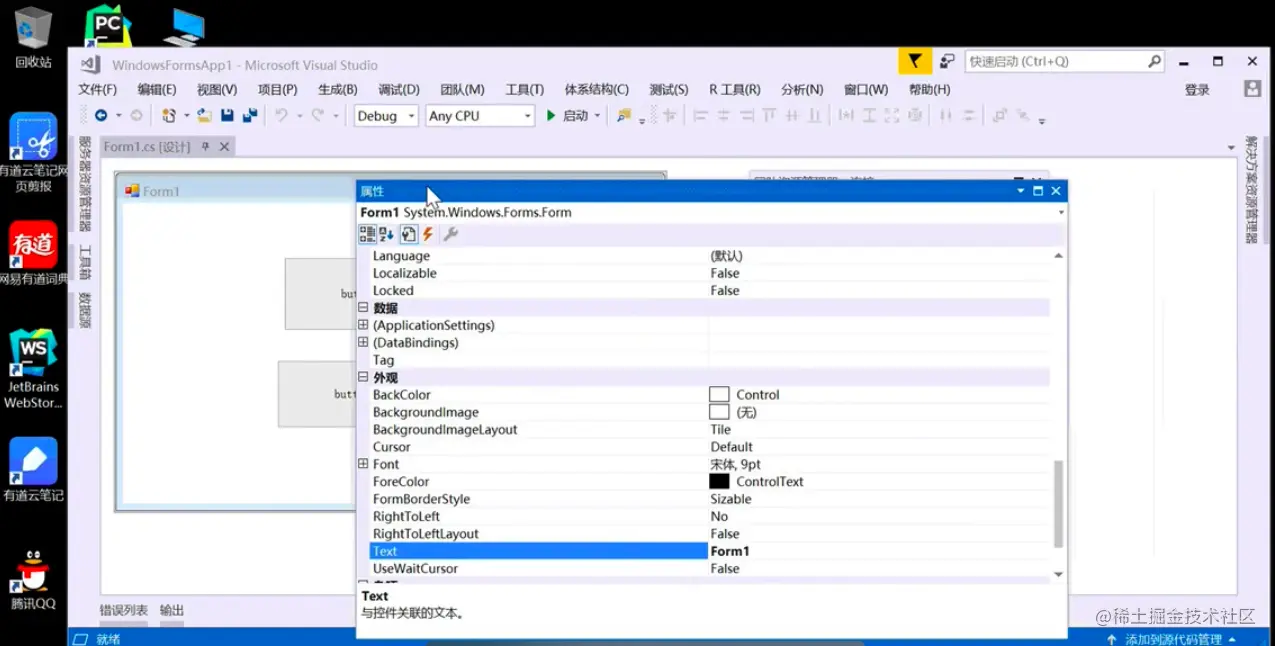Click the quick launch search input field

pos(1055,62)
